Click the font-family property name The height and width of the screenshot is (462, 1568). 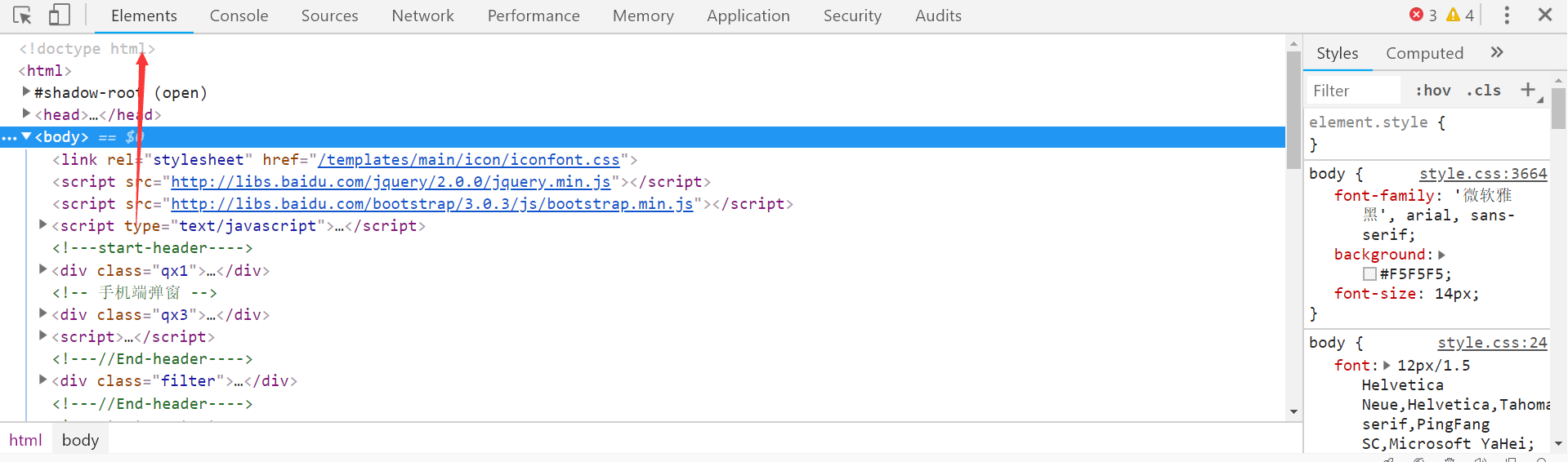click(1383, 196)
